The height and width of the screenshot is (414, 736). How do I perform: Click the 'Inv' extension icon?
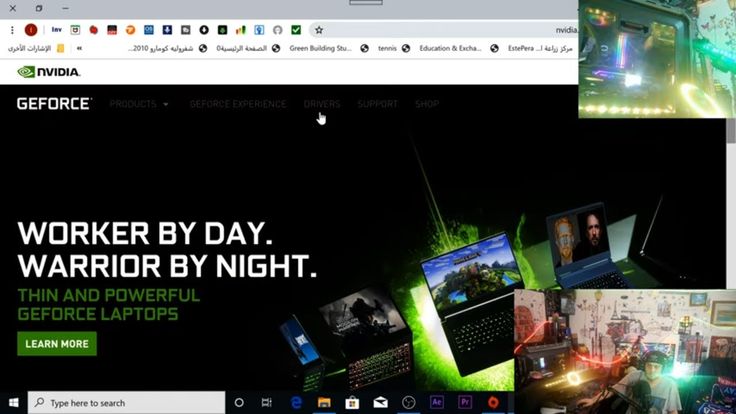pyautogui.click(x=57, y=30)
